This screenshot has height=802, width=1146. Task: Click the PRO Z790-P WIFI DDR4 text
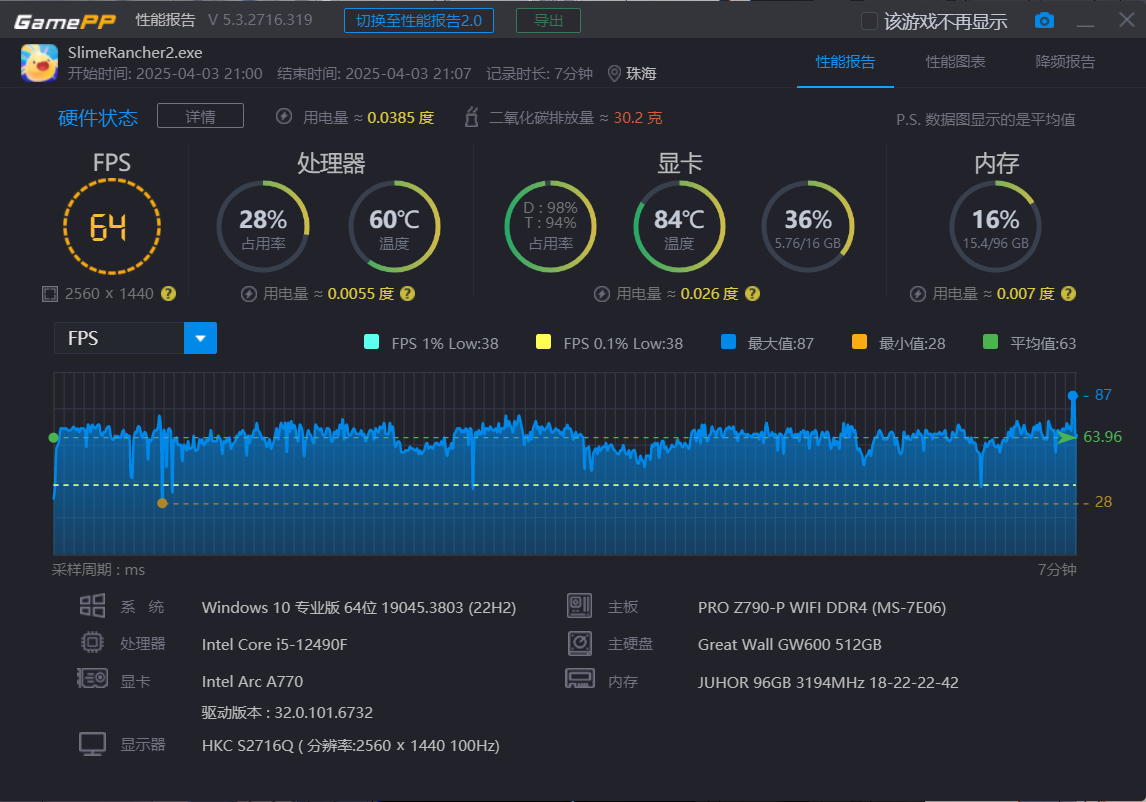click(x=821, y=608)
